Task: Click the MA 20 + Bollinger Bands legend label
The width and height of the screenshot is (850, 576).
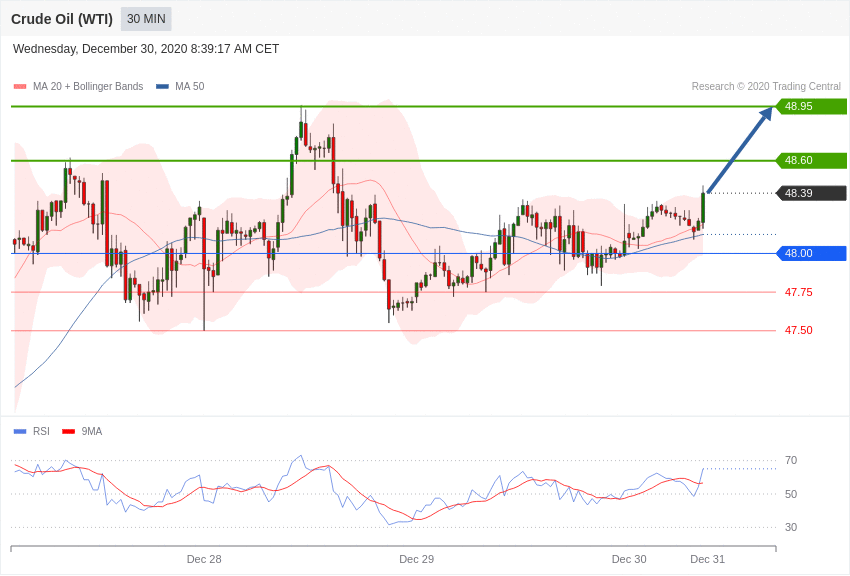Action: pos(88,86)
